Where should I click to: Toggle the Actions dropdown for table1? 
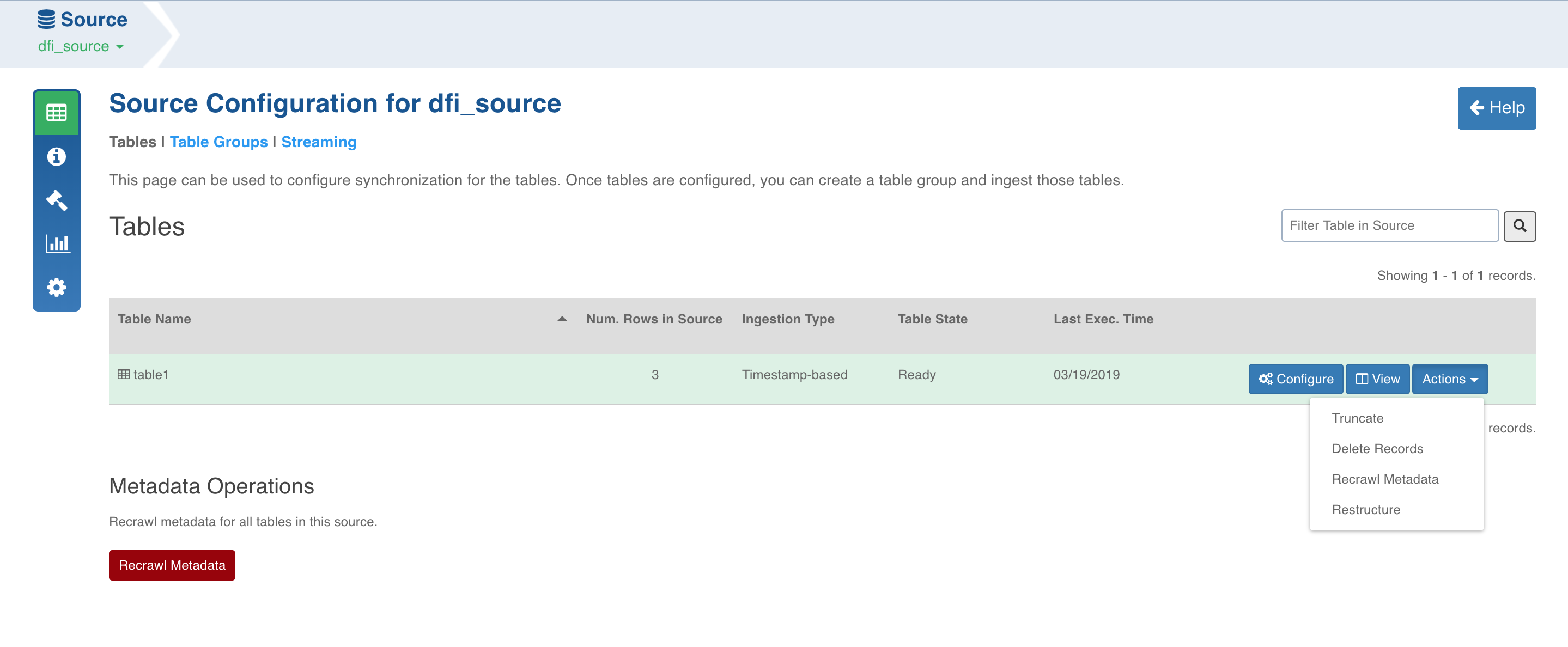click(1449, 379)
